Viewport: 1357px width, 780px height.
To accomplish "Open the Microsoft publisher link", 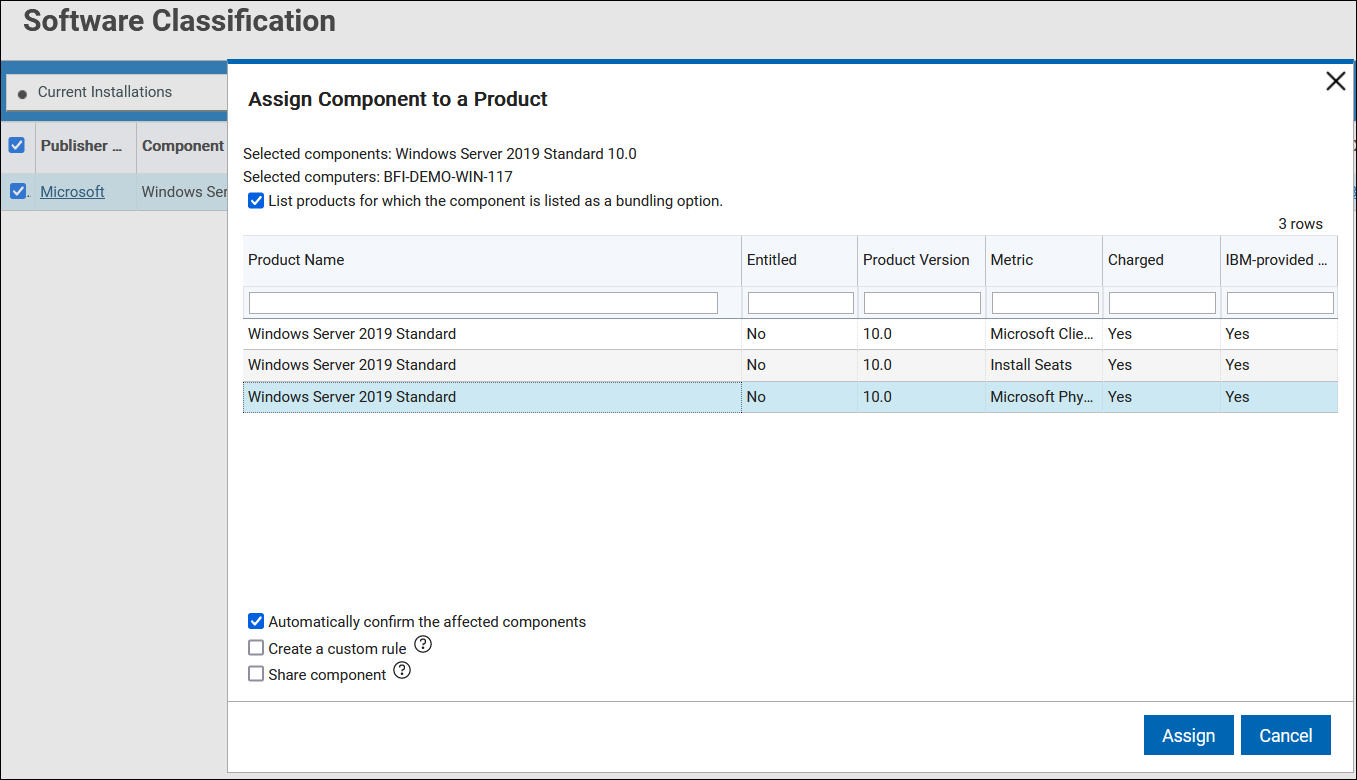I will [x=72, y=192].
